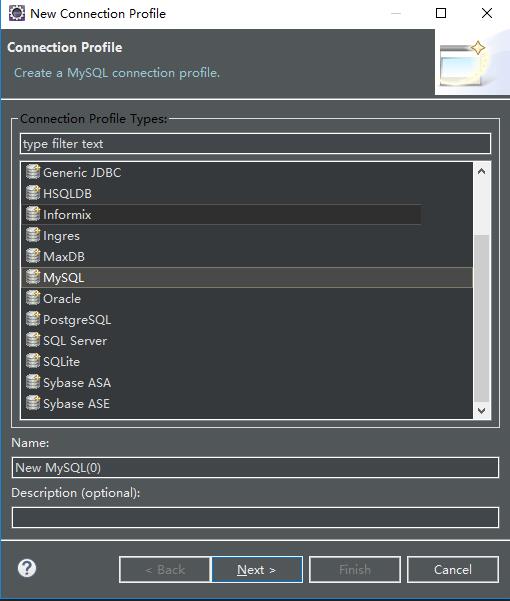Click the Generic JDBC database icon
The image size is (510, 601).
pos(33,172)
